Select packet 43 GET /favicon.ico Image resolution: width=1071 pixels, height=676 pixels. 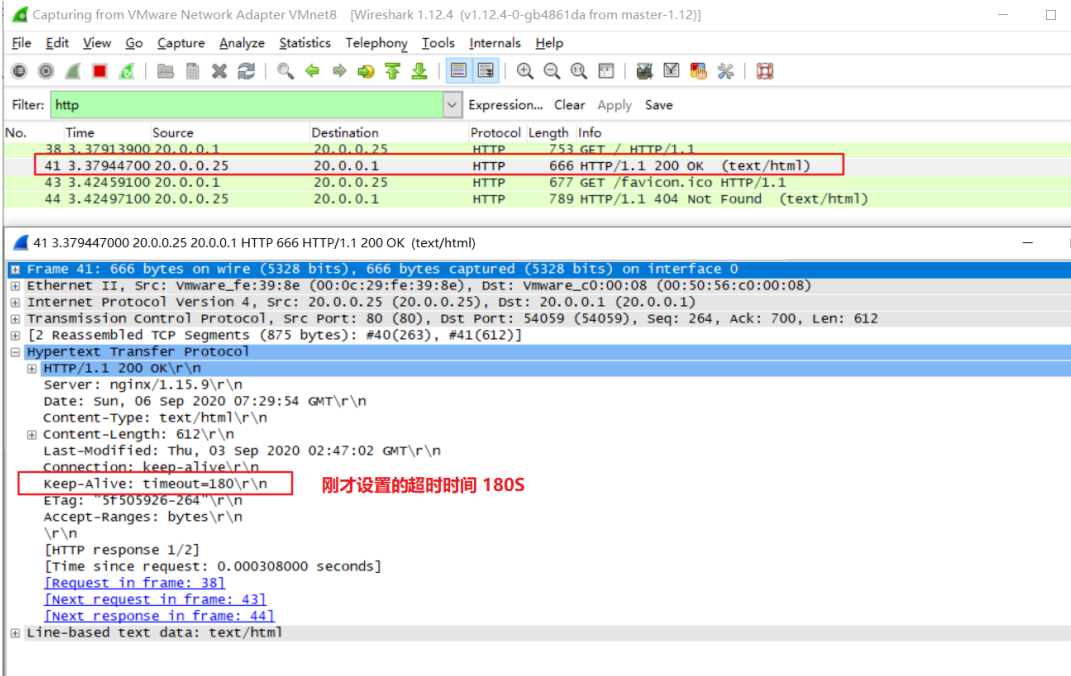(537, 182)
